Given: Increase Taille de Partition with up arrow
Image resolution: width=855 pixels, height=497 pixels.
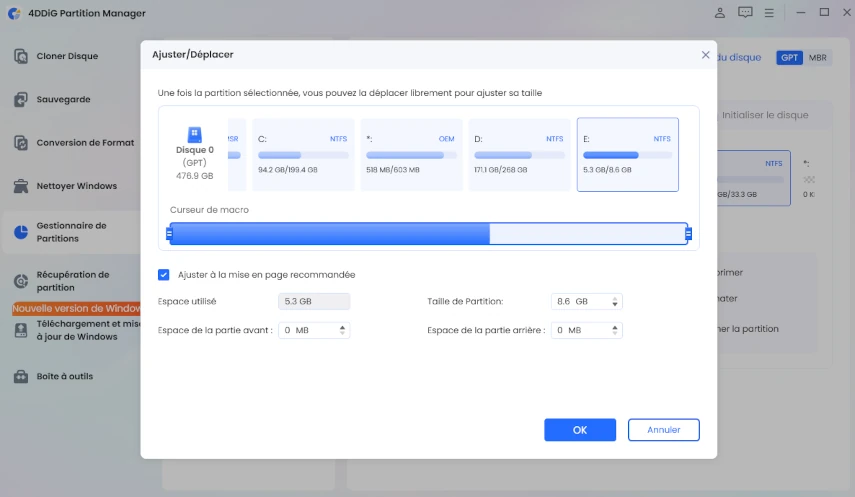Looking at the screenshot, I should (615, 299).
